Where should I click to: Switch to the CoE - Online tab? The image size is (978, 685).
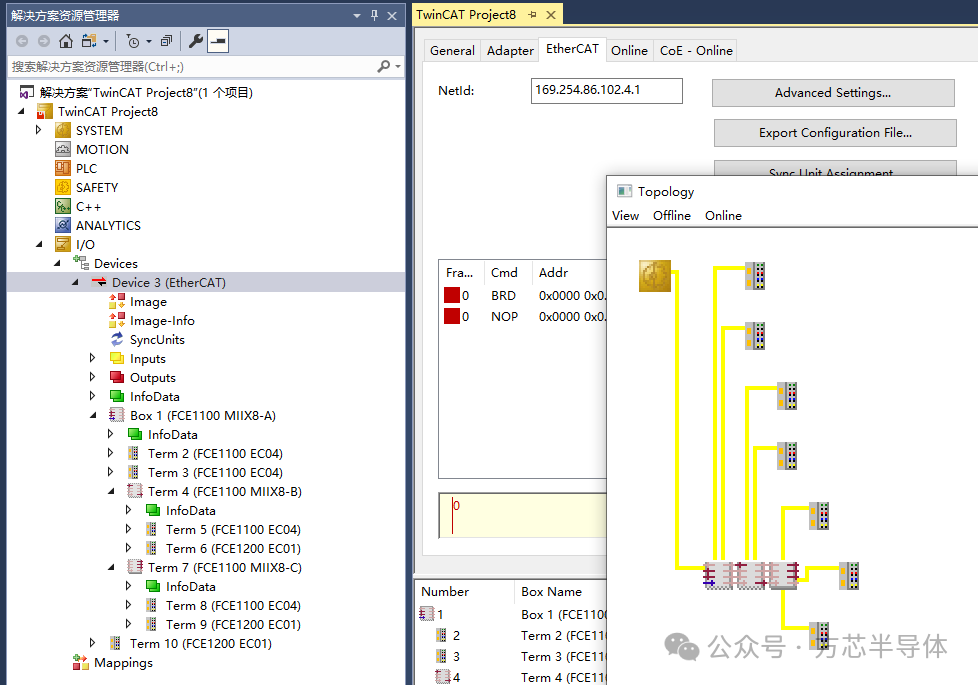(x=696, y=51)
